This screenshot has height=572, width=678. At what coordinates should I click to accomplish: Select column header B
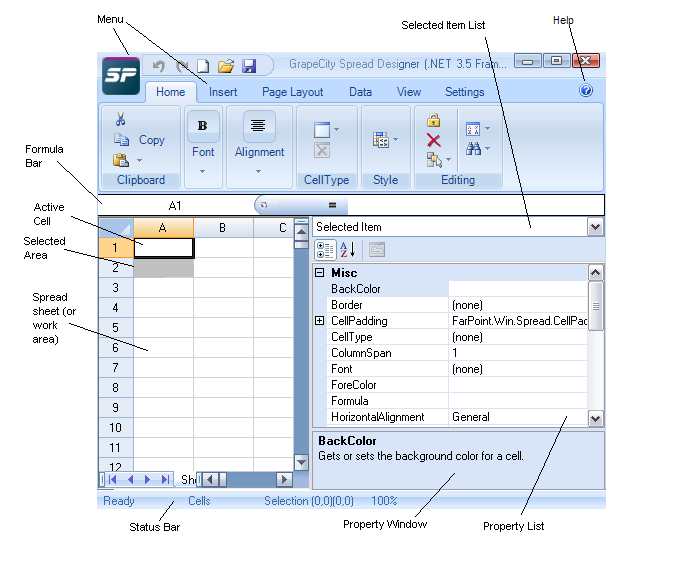tap(223, 227)
